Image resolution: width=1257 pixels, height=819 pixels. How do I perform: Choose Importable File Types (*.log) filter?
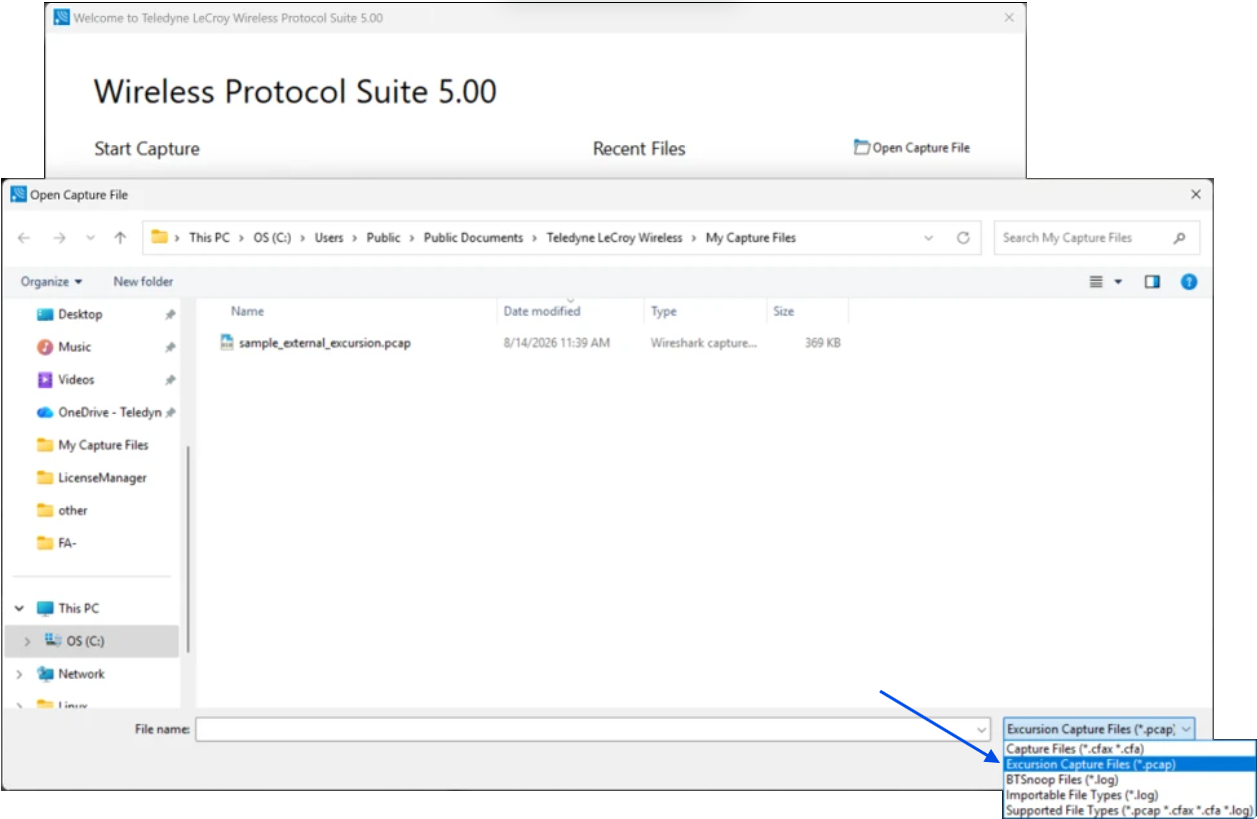pyautogui.click(x=1082, y=795)
